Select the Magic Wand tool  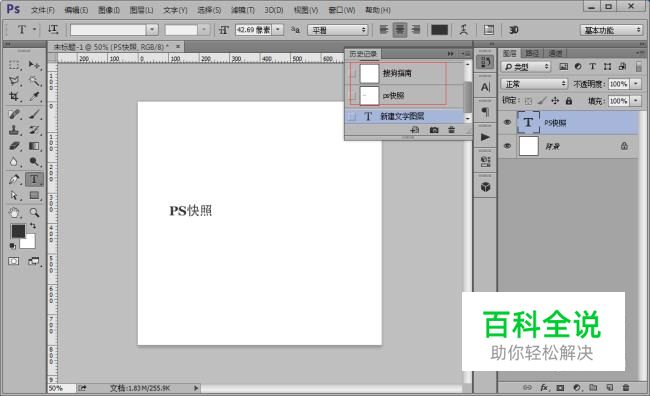point(34,80)
